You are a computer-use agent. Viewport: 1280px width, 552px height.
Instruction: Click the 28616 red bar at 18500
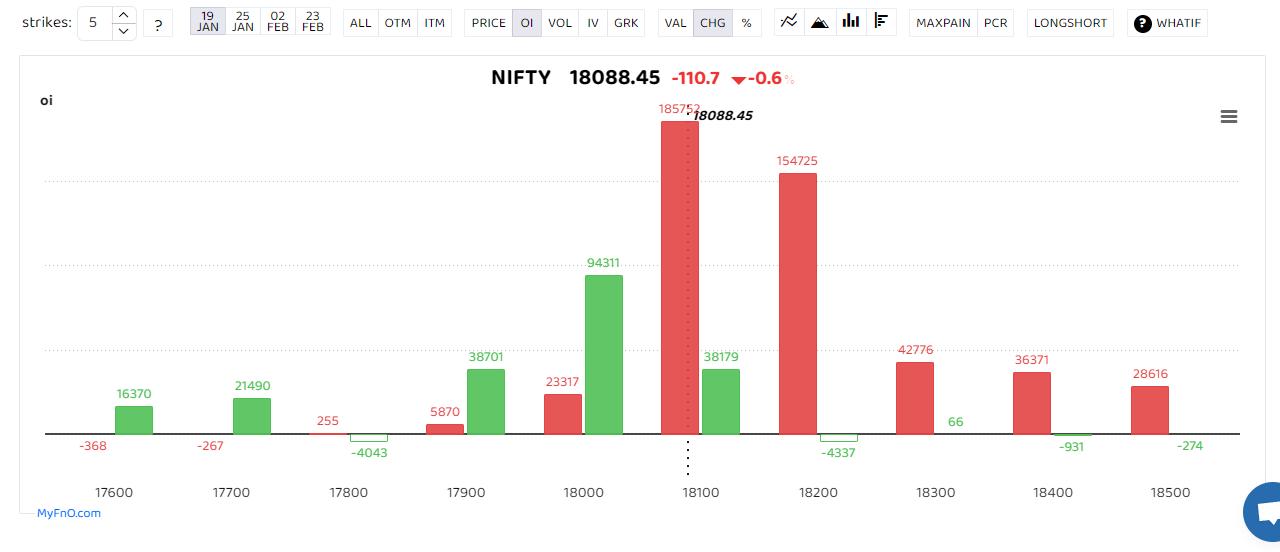[x=1150, y=410]
